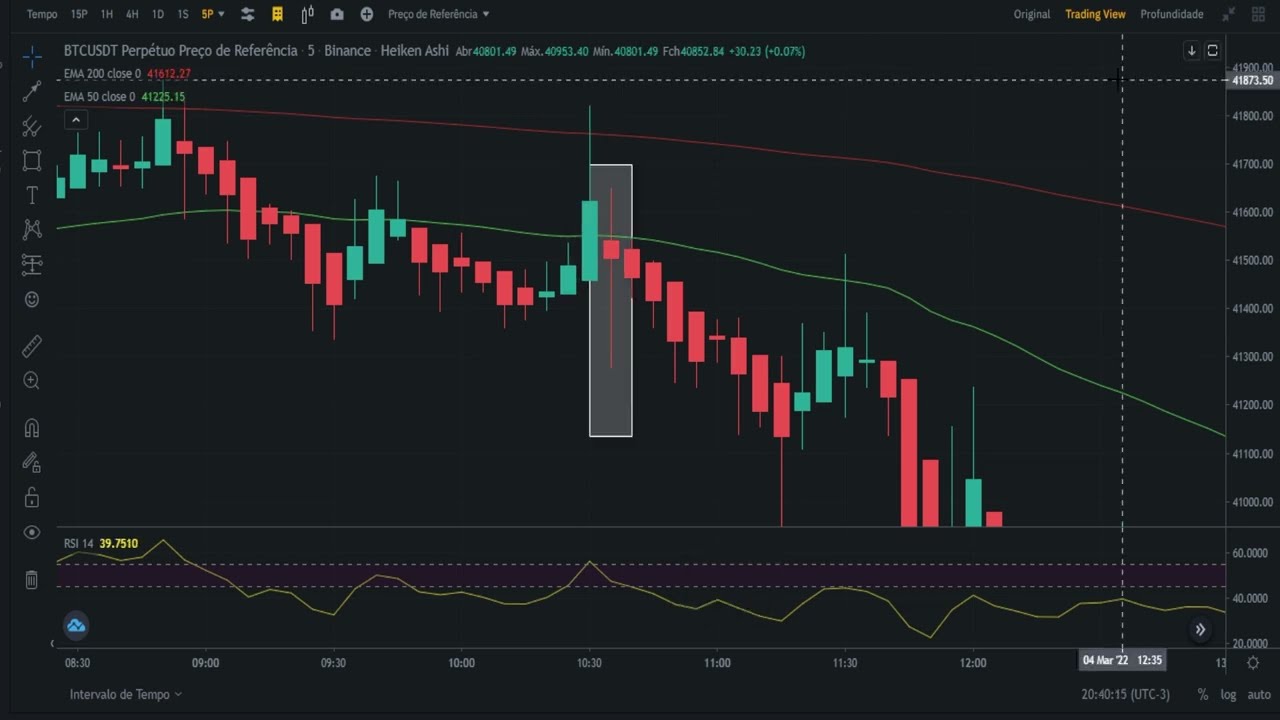Open the Preço de Referência dropdown
The height and width of the screenshot is (720, 1280).
click(x=439, y=14)
